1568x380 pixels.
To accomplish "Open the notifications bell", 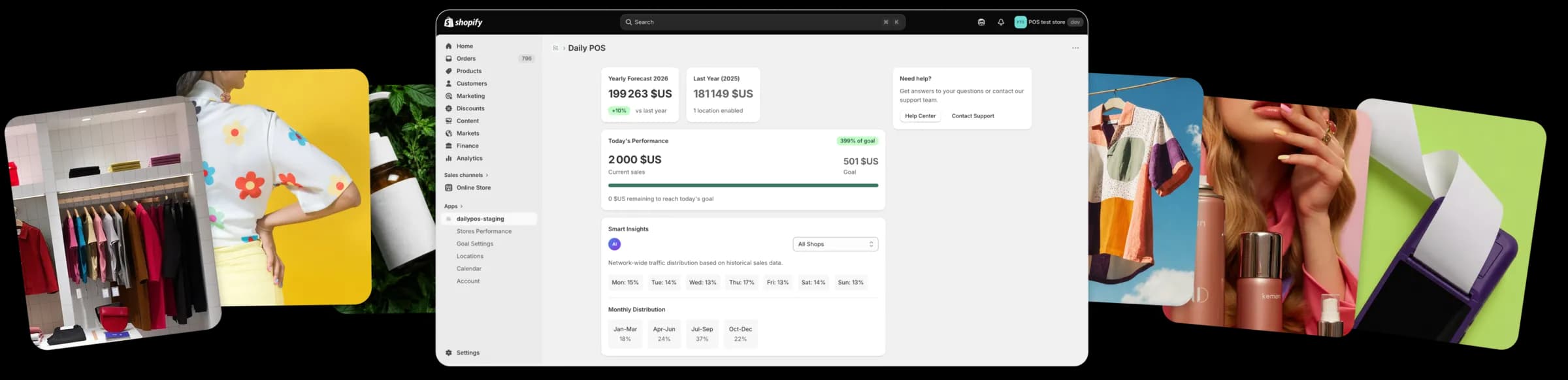I will [x=1000, y=22].
